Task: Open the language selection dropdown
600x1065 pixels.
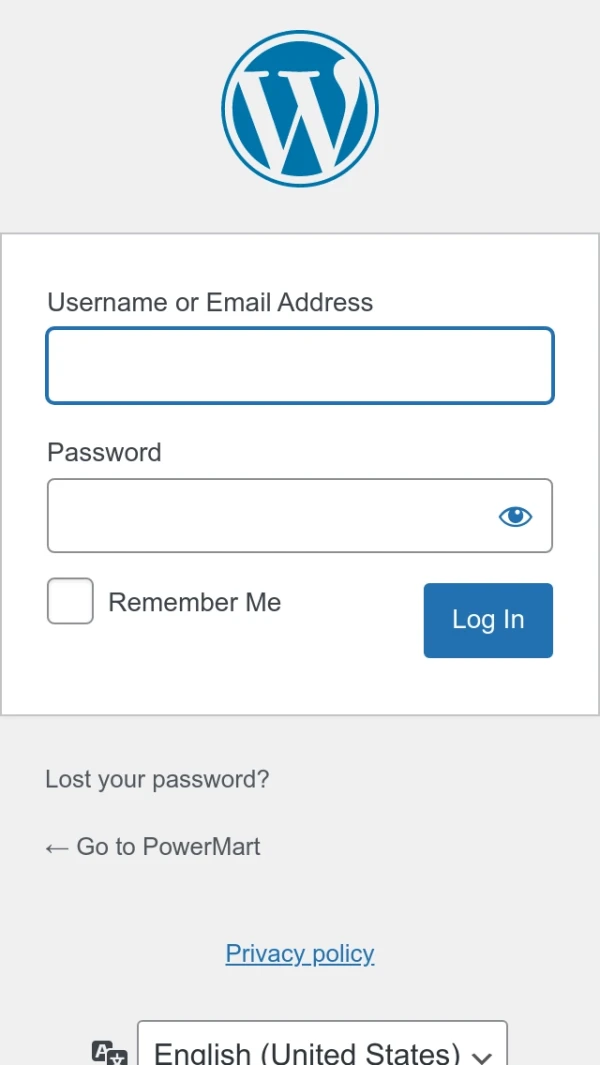Action: point(322,1050)
